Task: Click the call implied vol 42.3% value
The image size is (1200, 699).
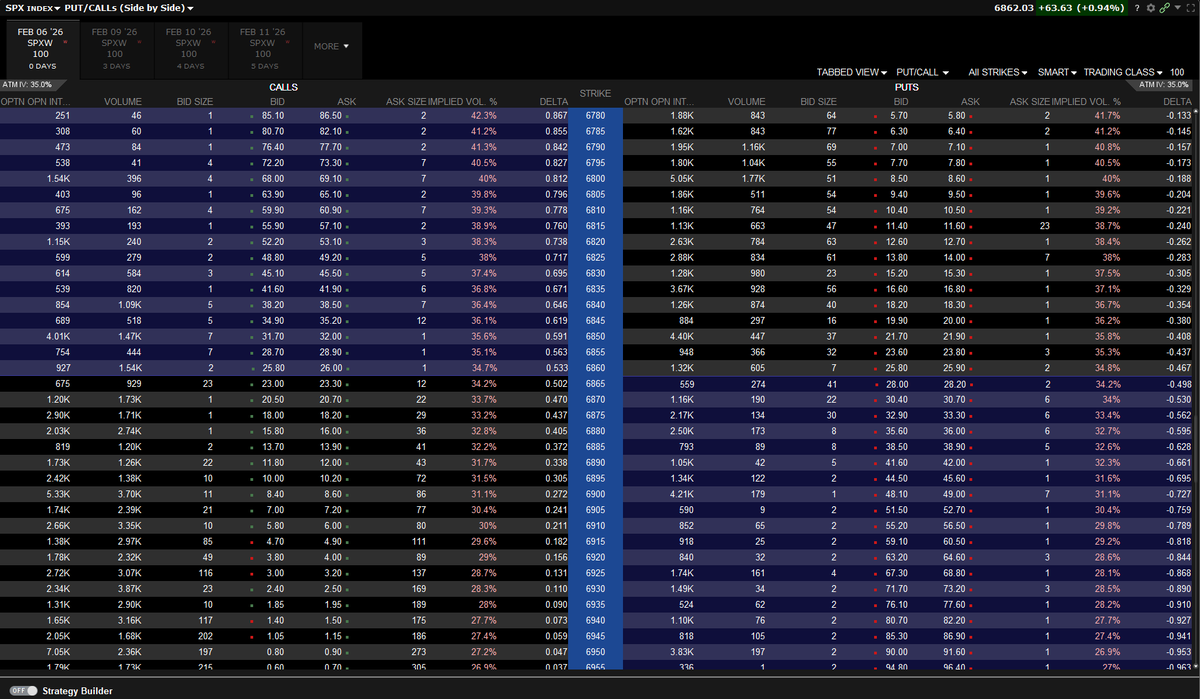Action: [484, 116]
